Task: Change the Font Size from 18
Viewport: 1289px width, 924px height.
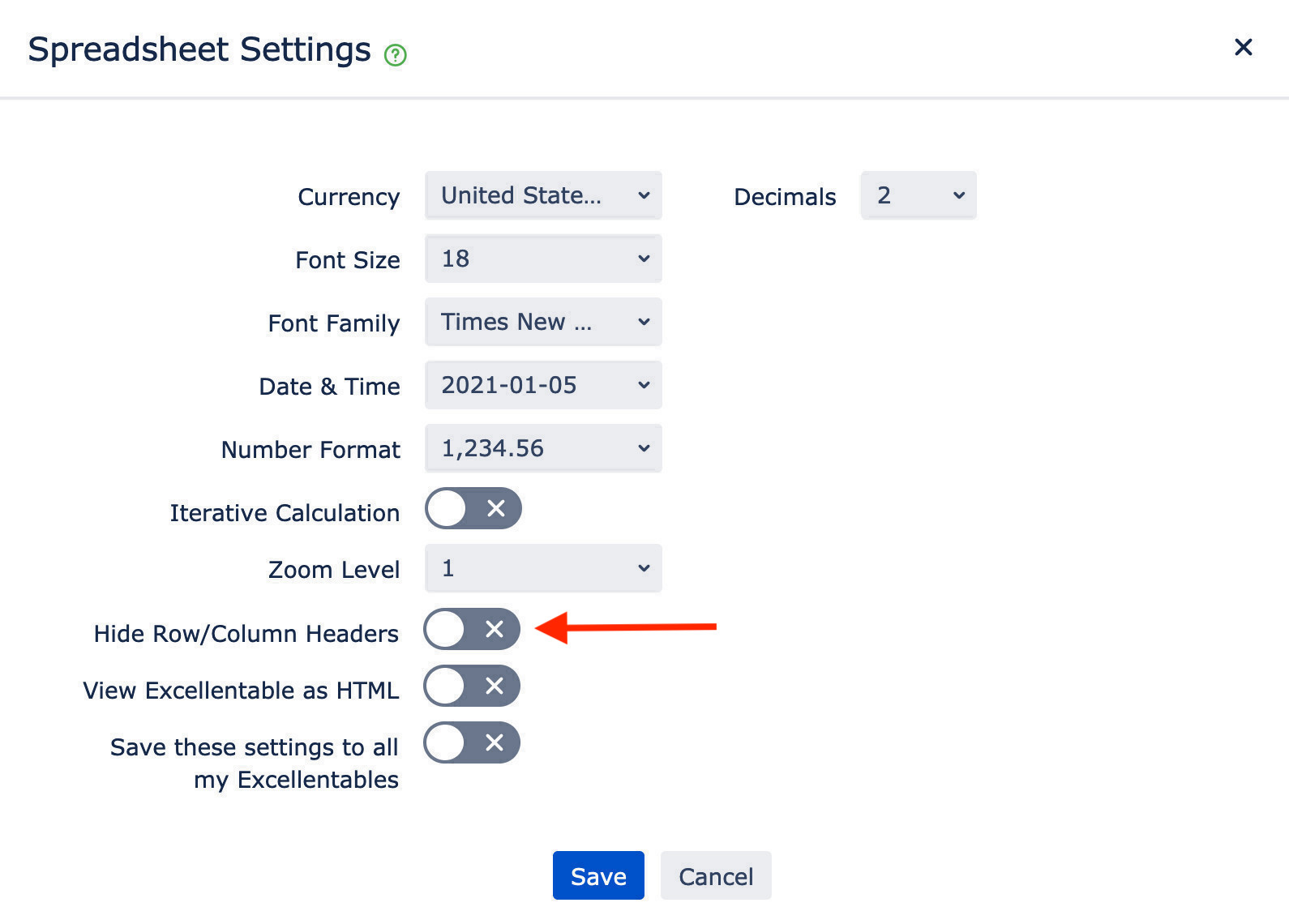Action: click(x=542, y=259)
